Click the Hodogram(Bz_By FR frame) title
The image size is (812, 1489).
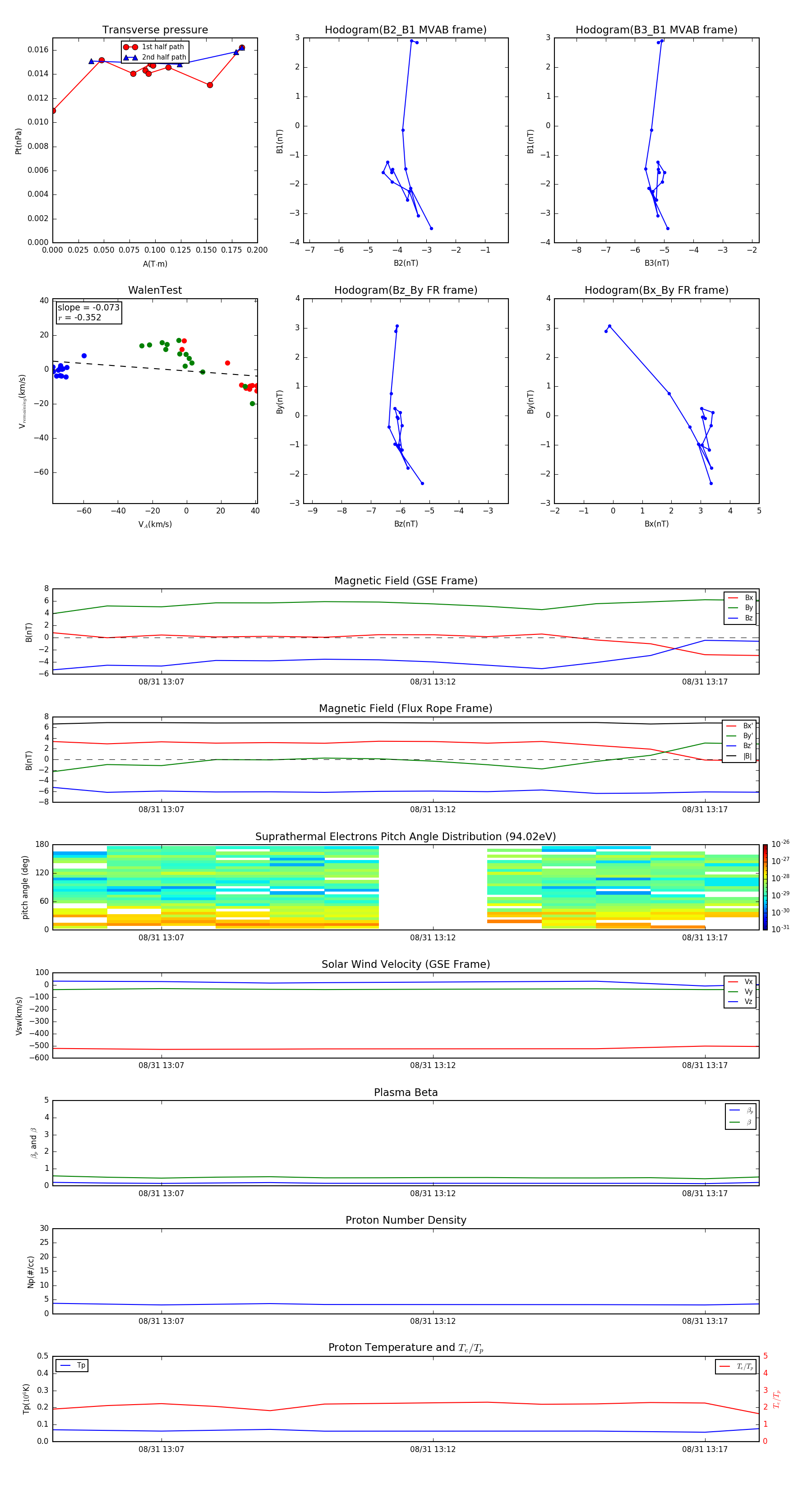[x=406, y=290]
